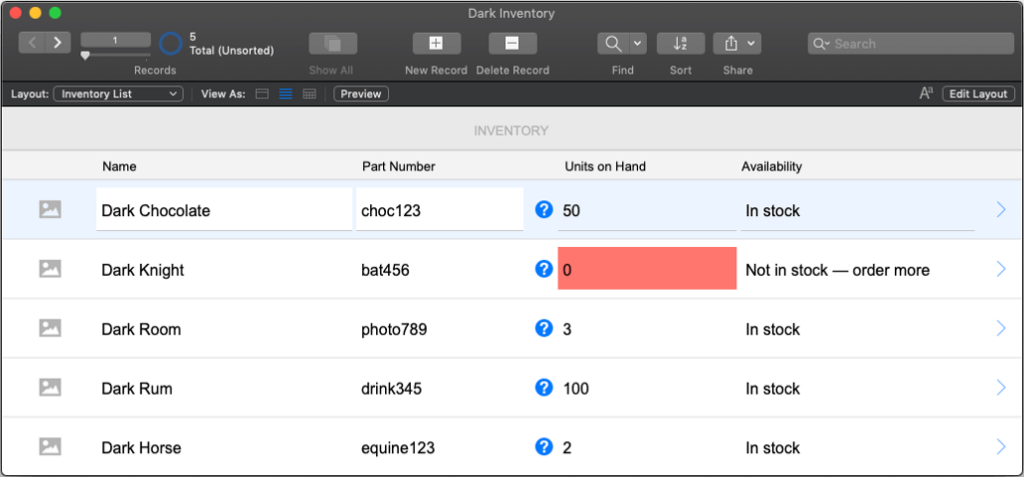Click the blue help icon beside bat456
The height and width of the screenshot is (477, 1024).
coord(544,269)
